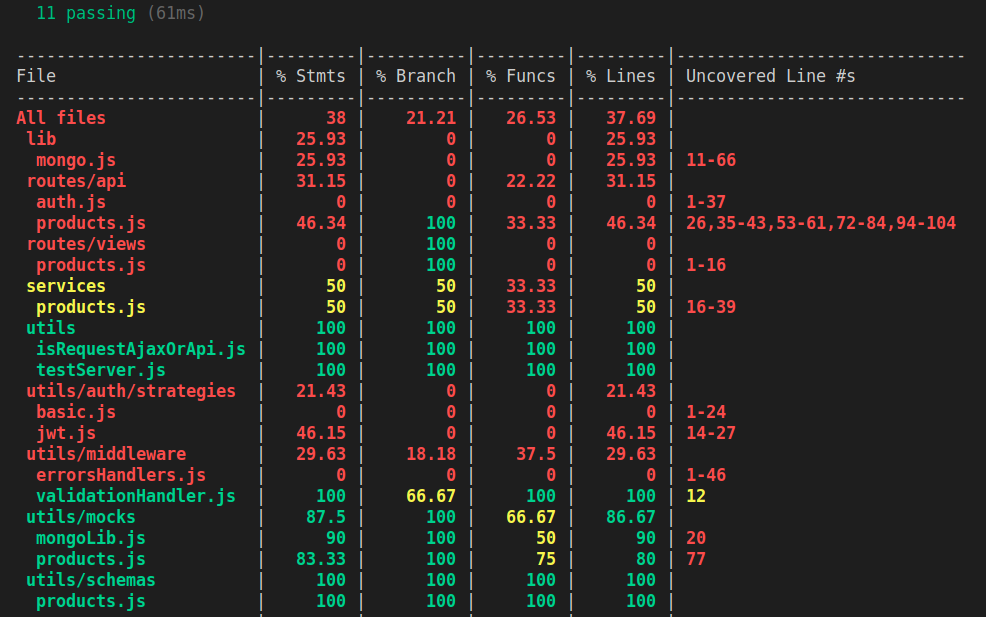Click the mongoLib.js file name
Image resolution: width=986 pixels, height=617 pixels.
point(91,538)
